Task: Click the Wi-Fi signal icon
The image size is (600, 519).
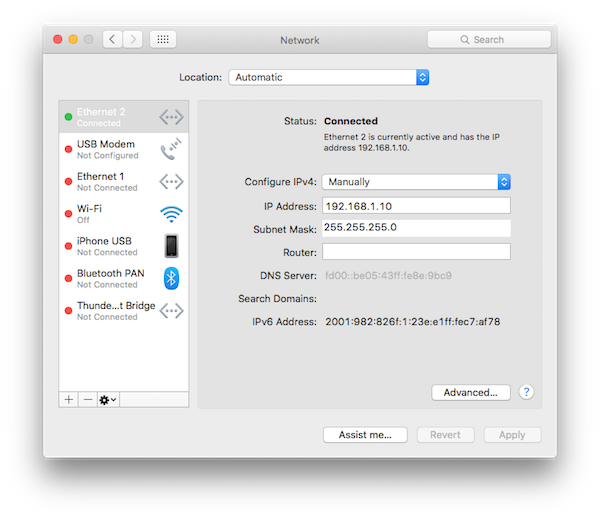Action: click(171, 213)
